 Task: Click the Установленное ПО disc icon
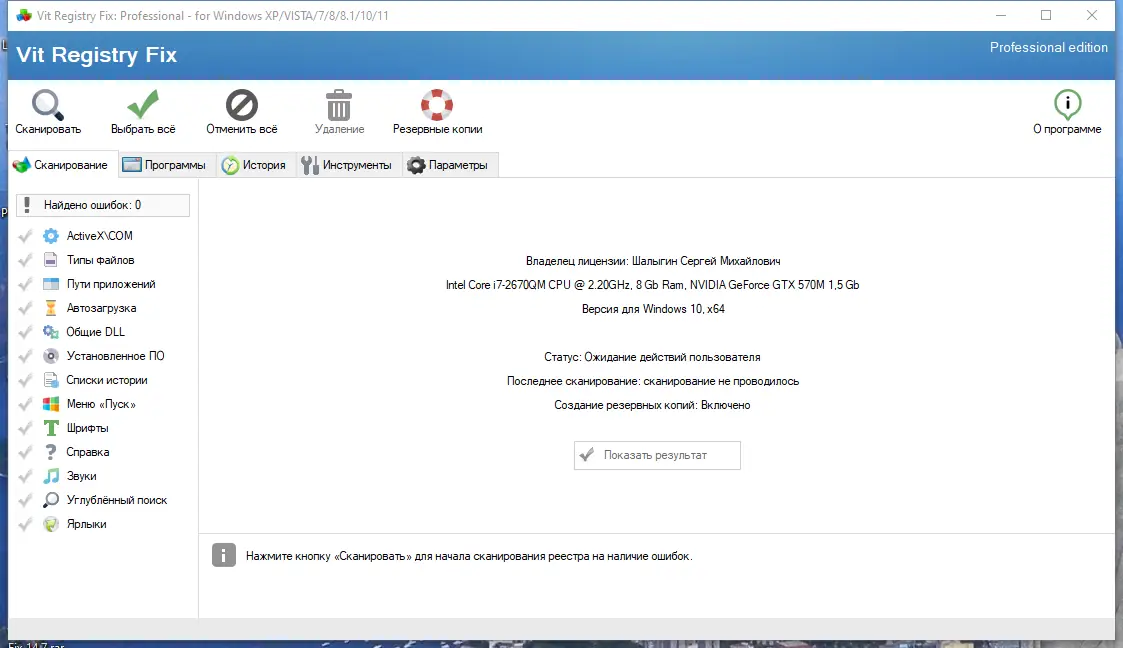tap(51, 356)
